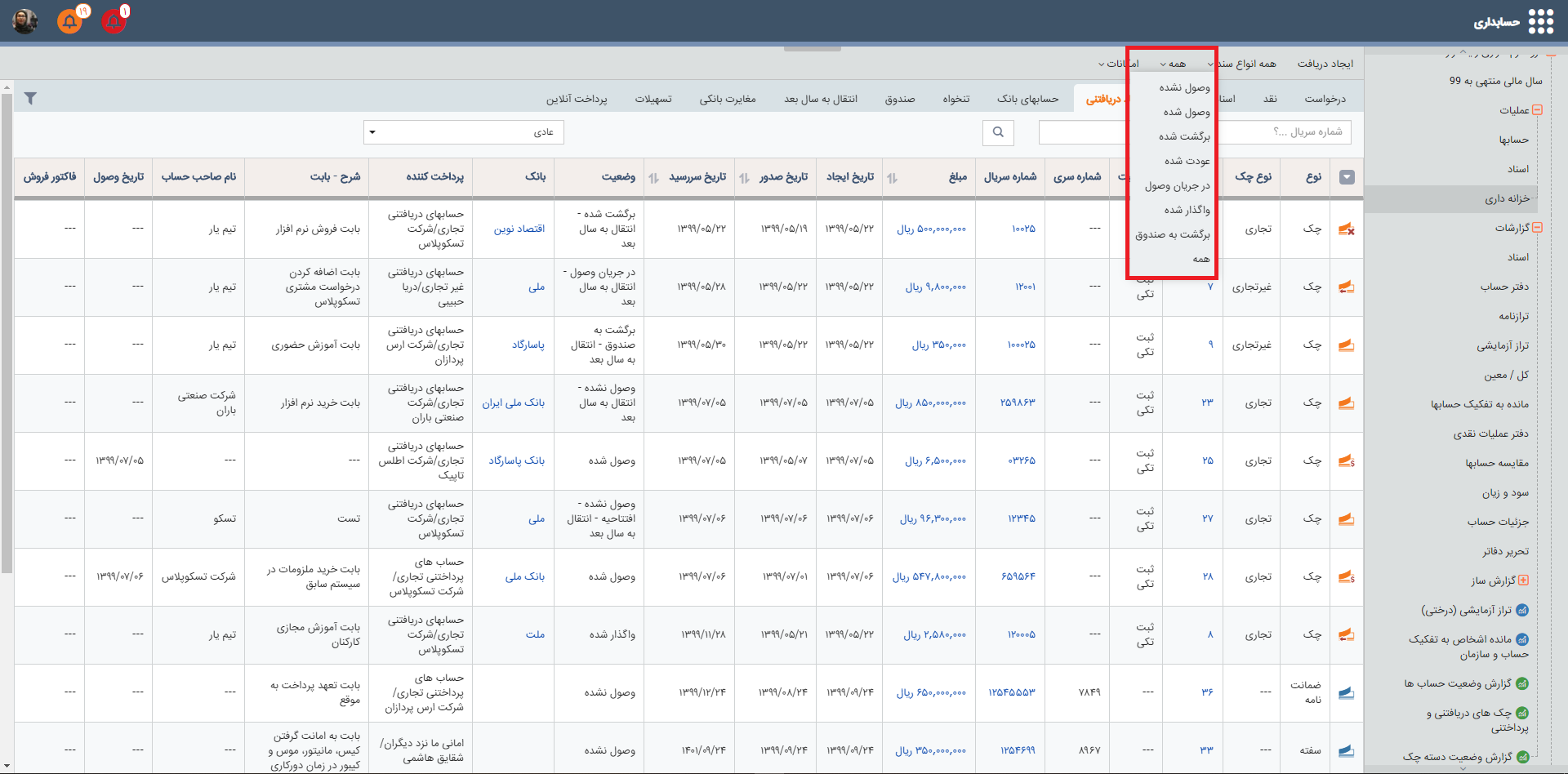Screen dimensions: 1568x774
Task: Sort by the تاریخ سررسید column arrows icon
Action: 653,178
